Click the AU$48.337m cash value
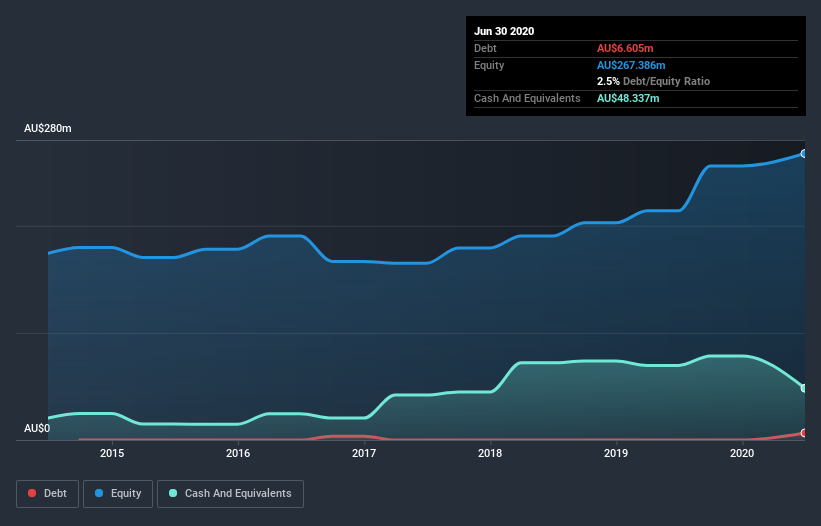The height and width of the screenshot is (526, 821). pos(628,98)
